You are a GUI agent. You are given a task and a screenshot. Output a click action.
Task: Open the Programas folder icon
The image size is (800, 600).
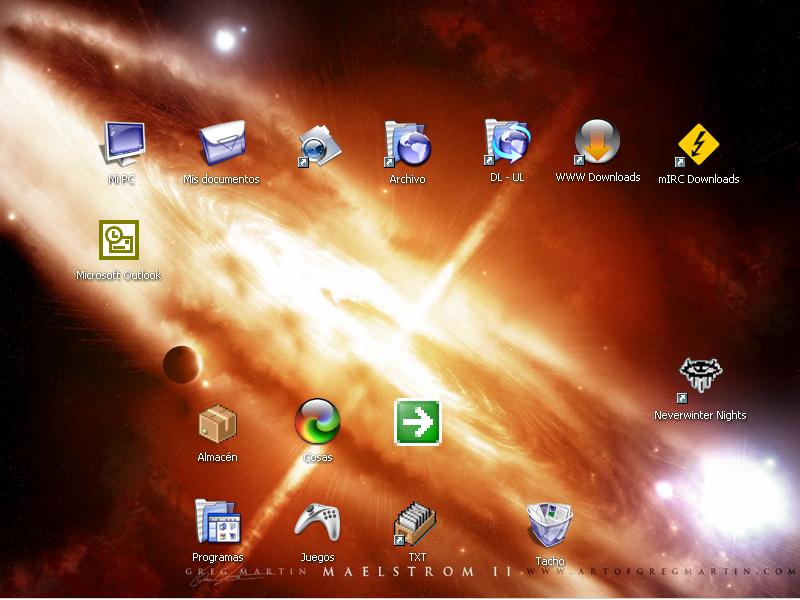pos(217,522)
